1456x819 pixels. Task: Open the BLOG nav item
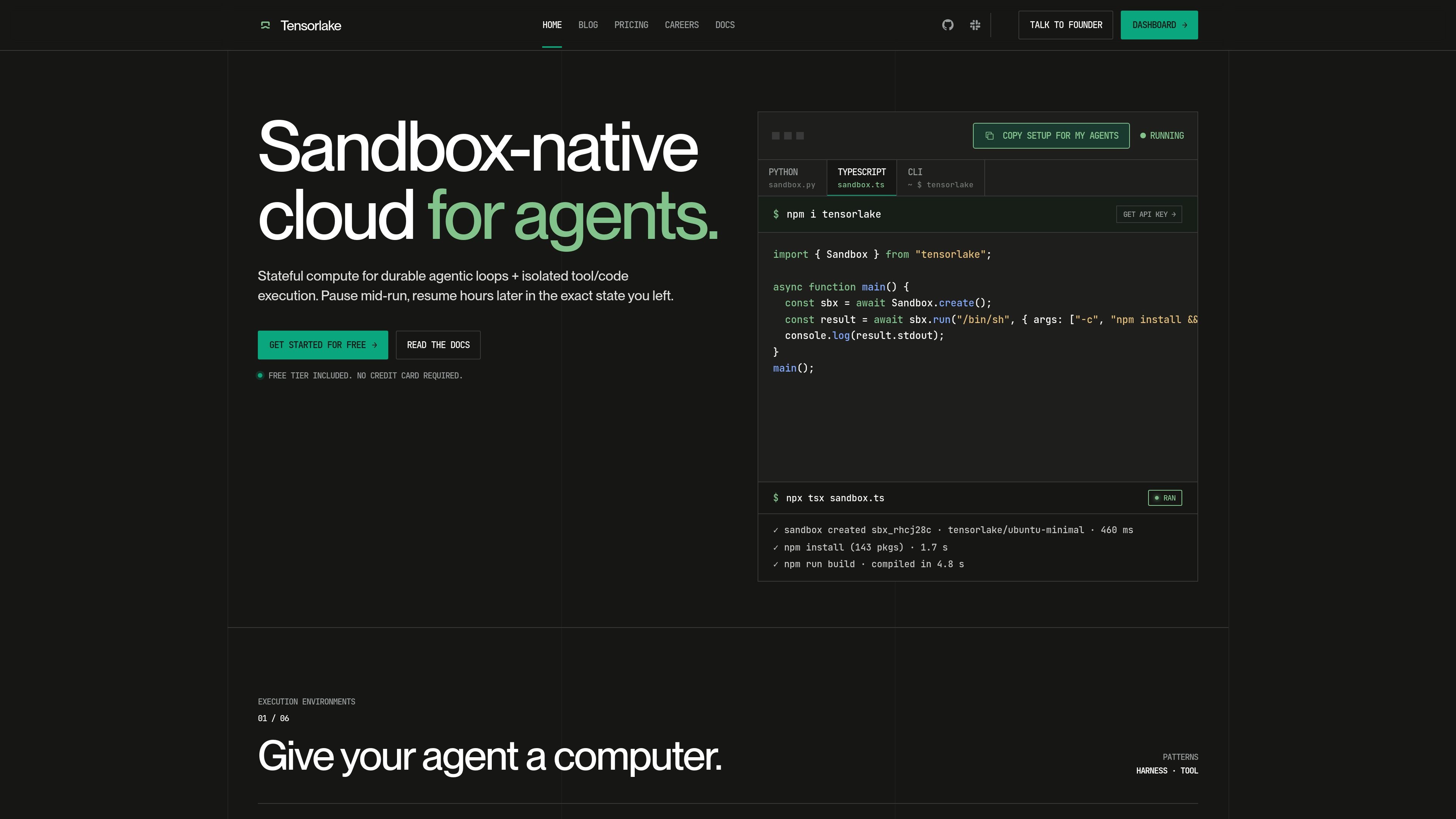(588, 25)
